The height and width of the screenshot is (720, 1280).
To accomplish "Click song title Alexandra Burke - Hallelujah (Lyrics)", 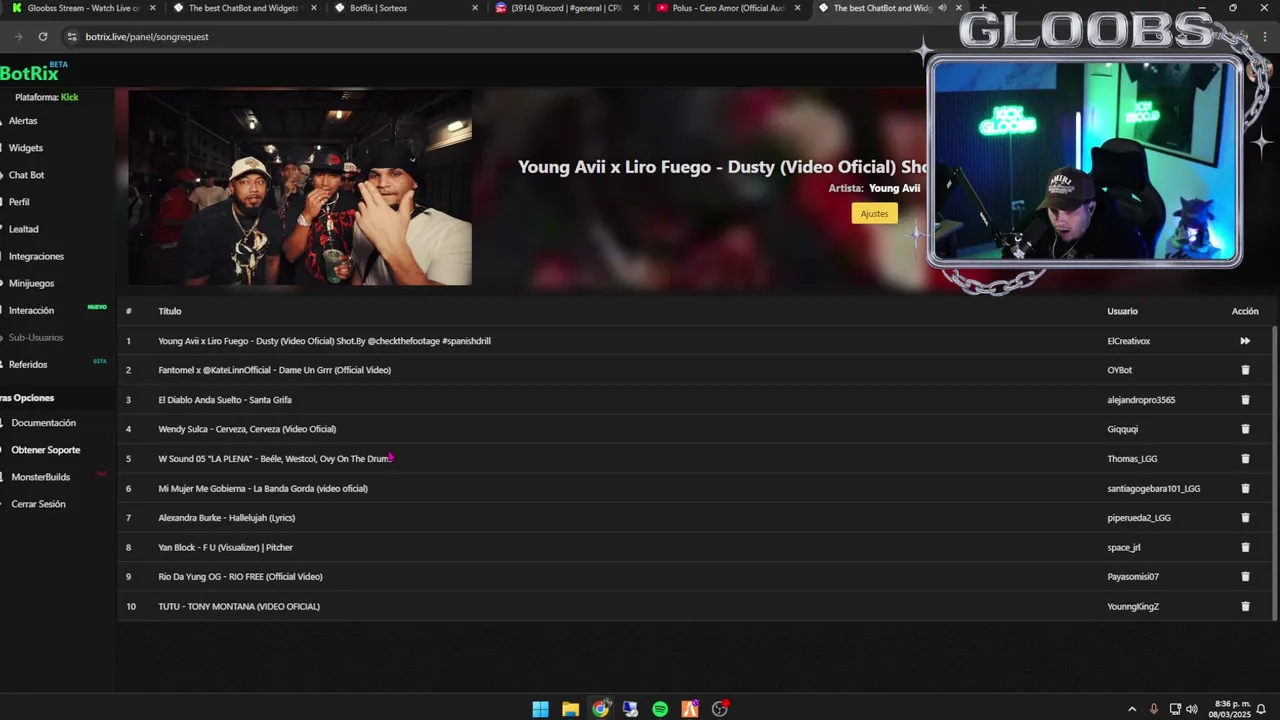I will pos(227,518).
